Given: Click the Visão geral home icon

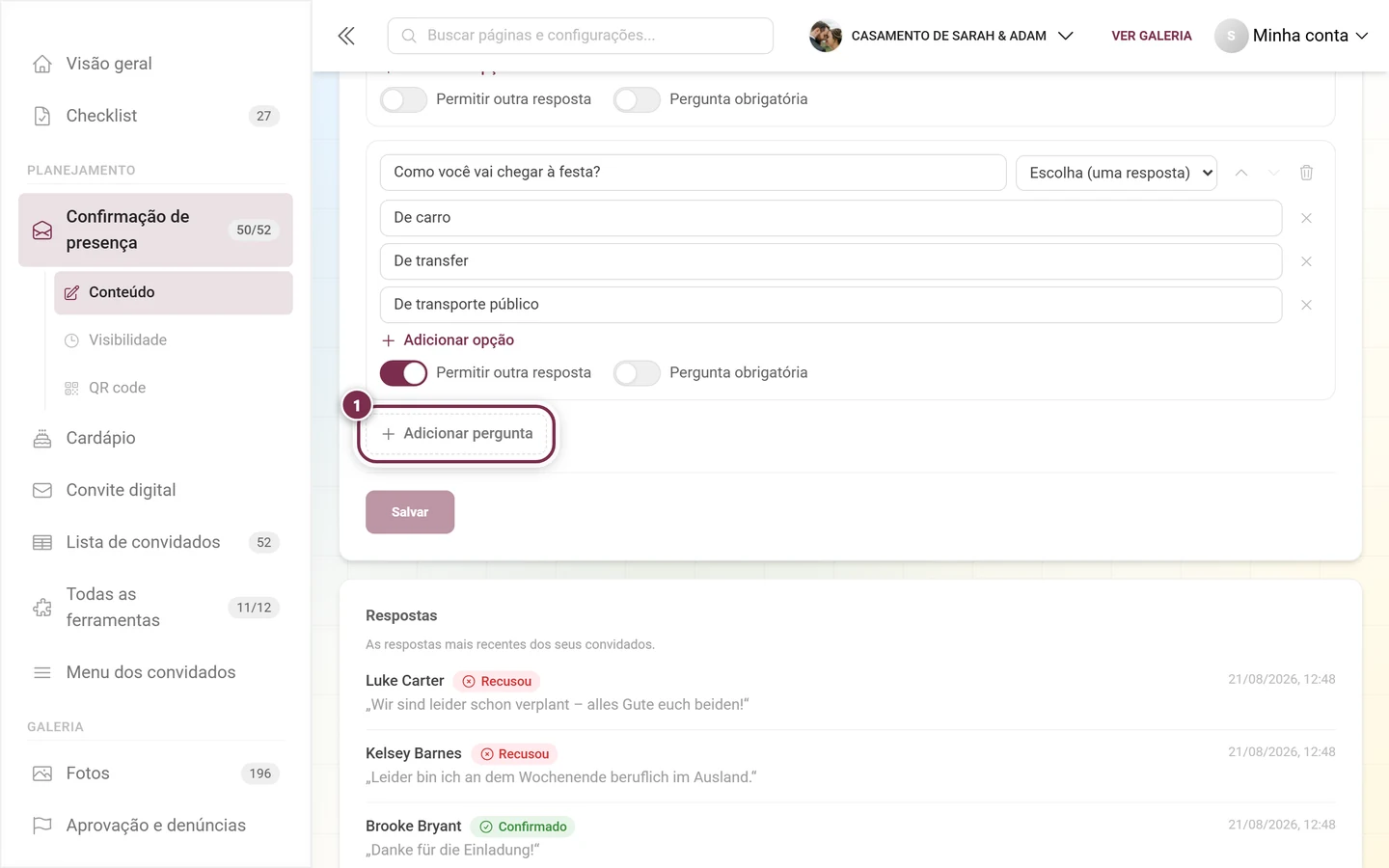Looking at the screenshot, I should pyautogui.click(x=42, y=64).
